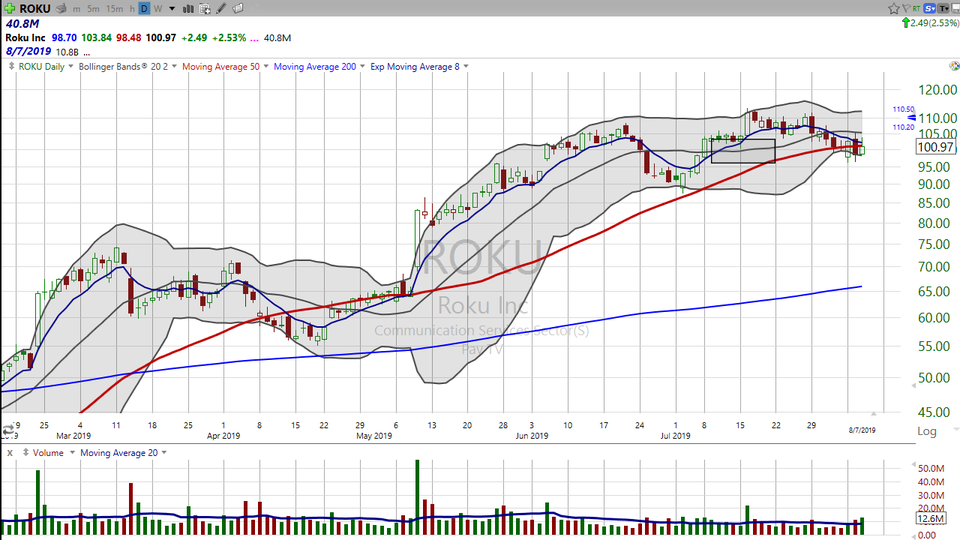Switch to the Weekly (W) time frame
The width and height of the screenshot is (960, 540).
coord(158,8)
